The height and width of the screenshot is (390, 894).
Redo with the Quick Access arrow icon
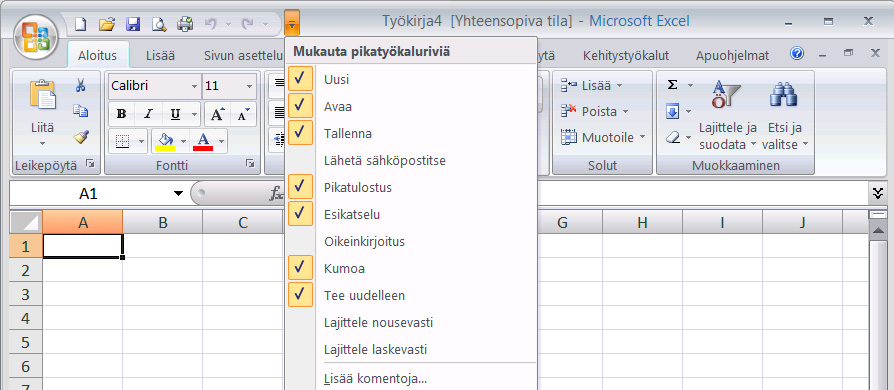tap(247, 24)
